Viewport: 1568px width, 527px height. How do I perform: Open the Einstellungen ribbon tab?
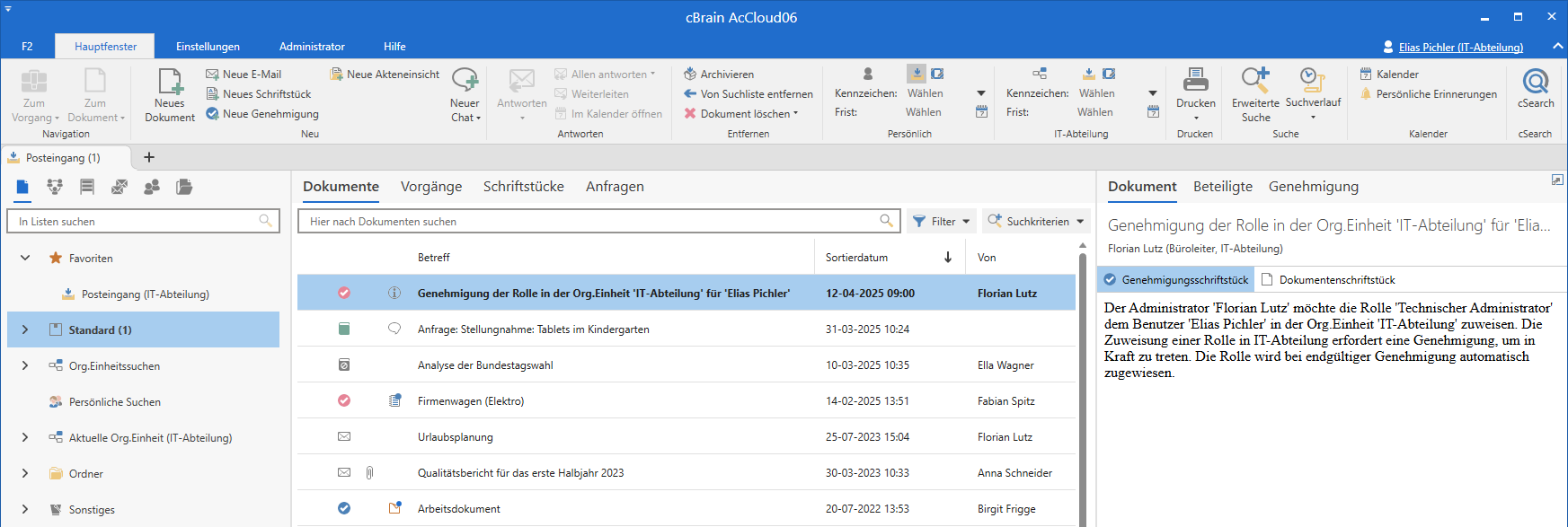(208, 47)
